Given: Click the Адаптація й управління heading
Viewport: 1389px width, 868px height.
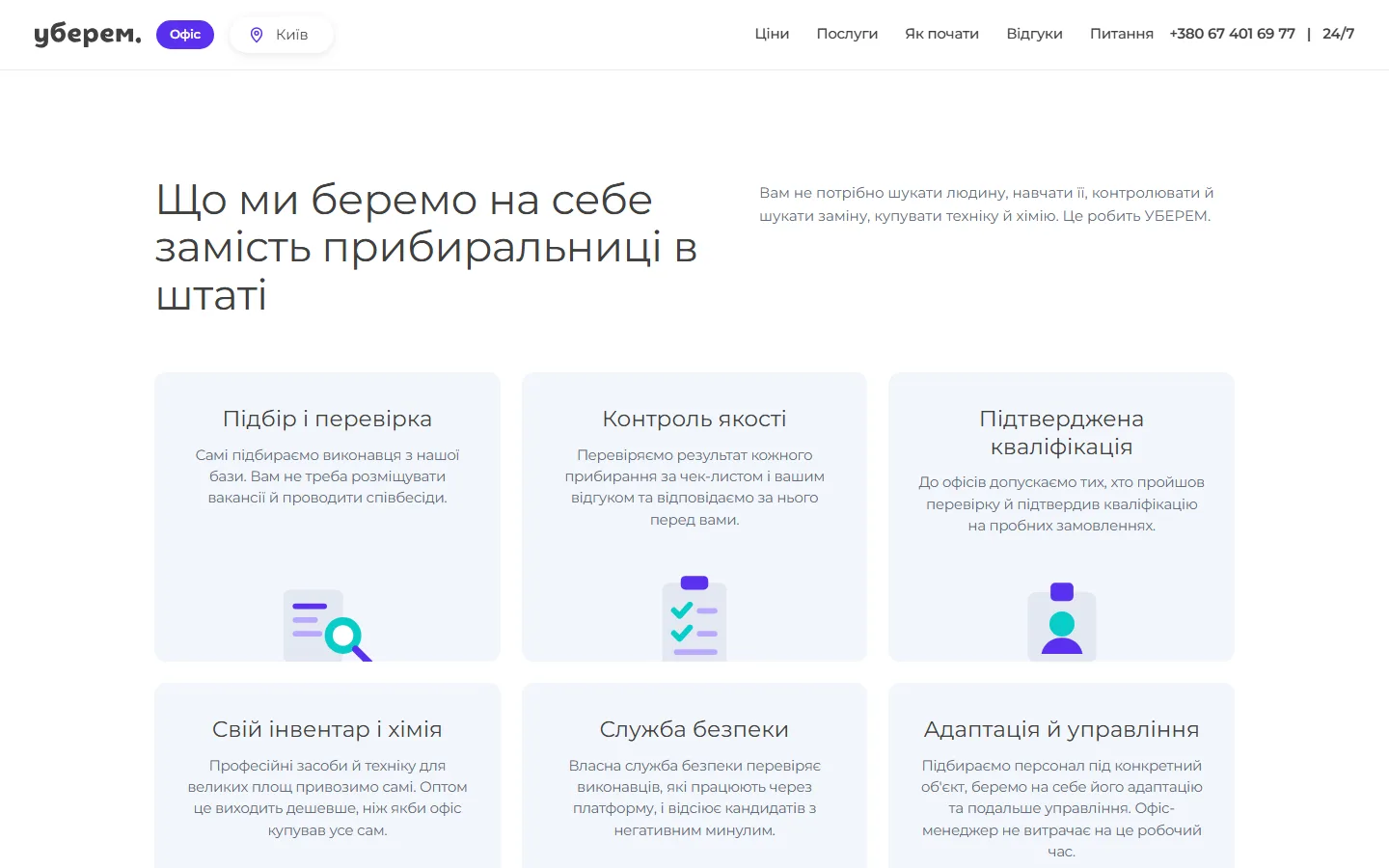Looking at the screenshot, I should pyautogui.click(x=1062, y=729).
